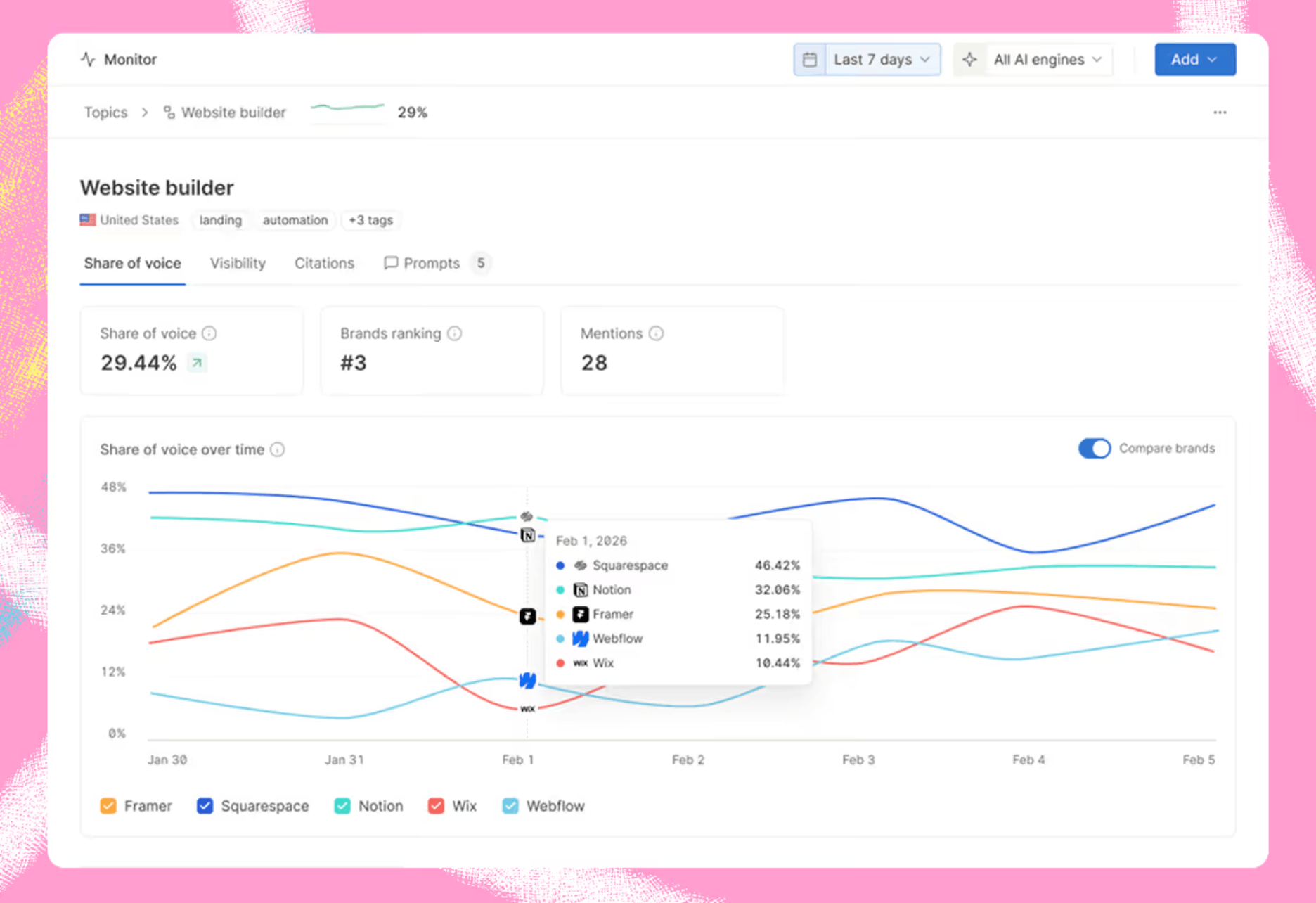Click the Monitor title text
Screen dimensions: 1316x903
(130, 60)
